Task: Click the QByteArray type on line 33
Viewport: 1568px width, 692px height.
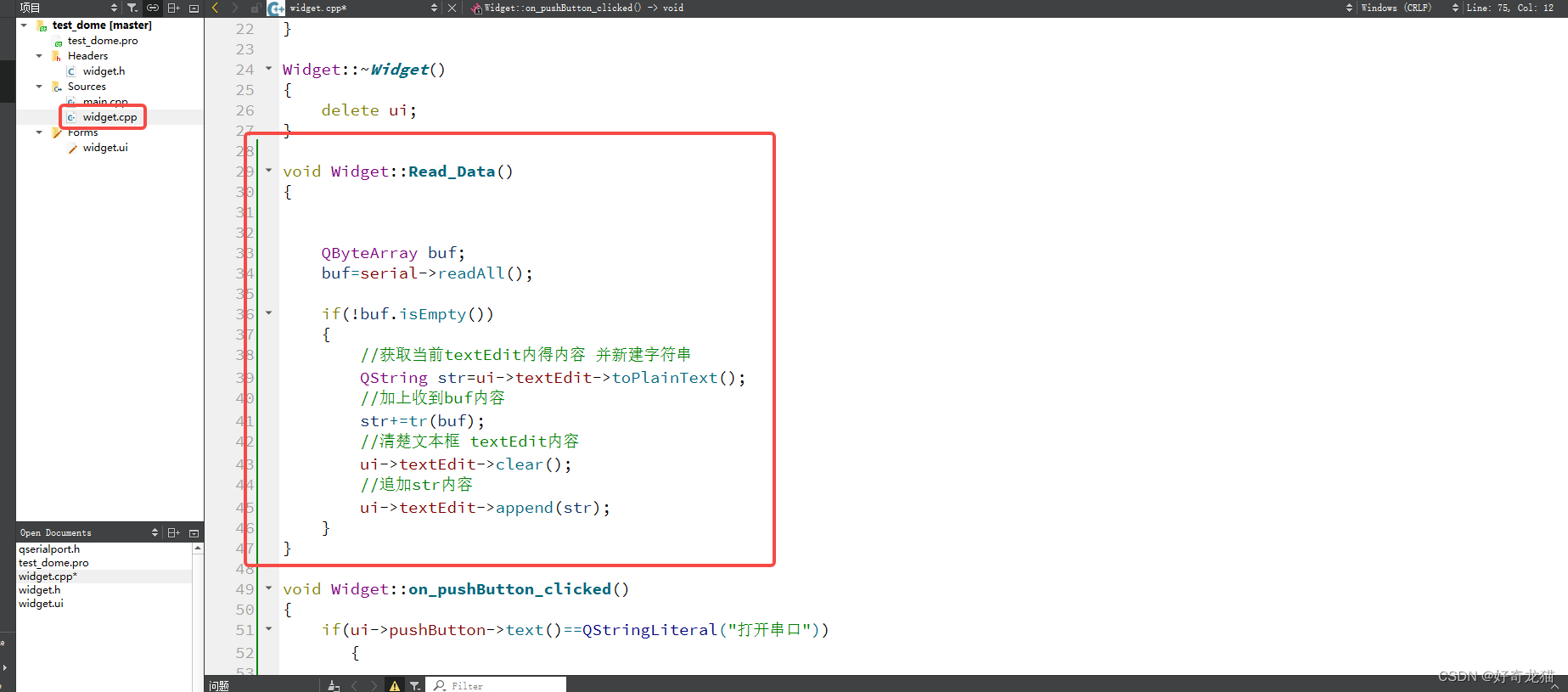Action: click(369, 253)
